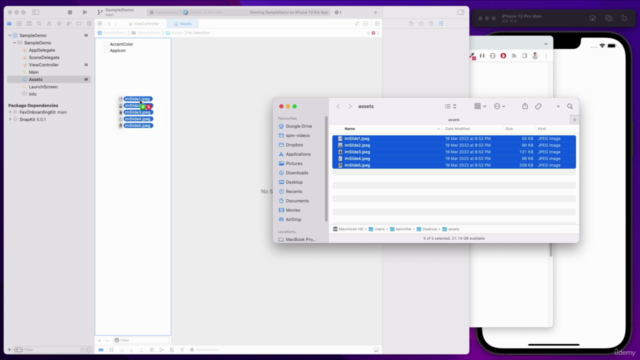
Task: Collapse the SampleDemo group folder
Action: pos(14,43)
